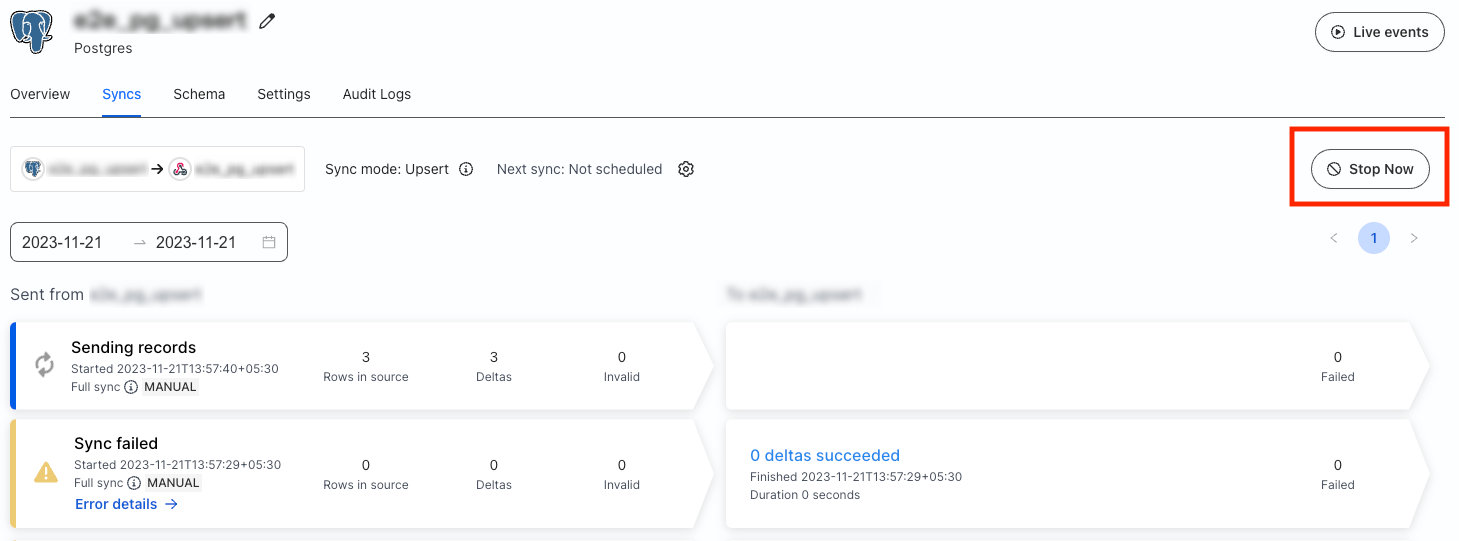Image resolution: width=1459 pixels, height=541 pixels.
Task: Click the spinning sync icon for Sending records
Action: click(44, 365)
